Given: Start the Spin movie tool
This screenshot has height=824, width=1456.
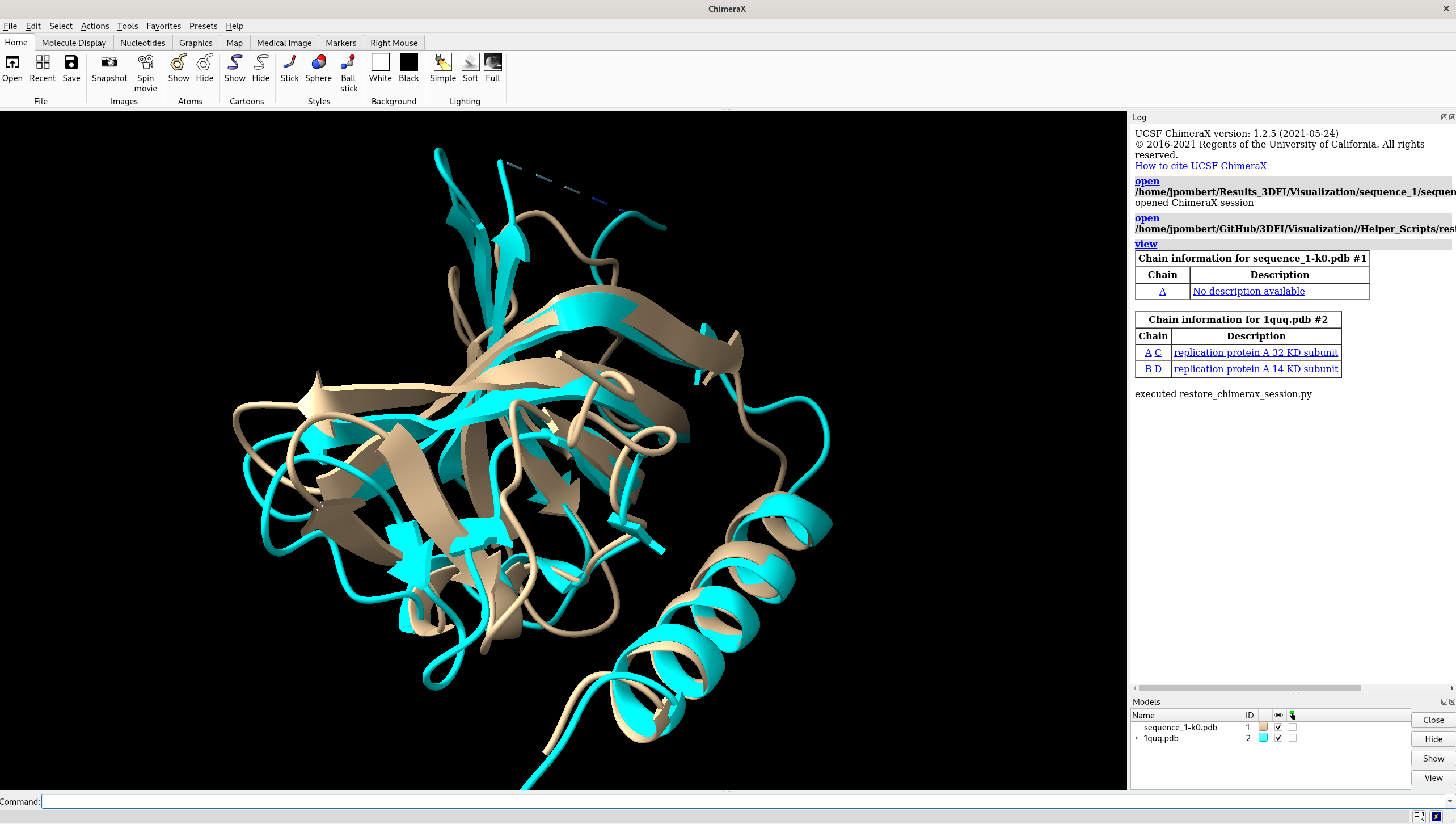Looking at the screenshot, I should point(145,62).
